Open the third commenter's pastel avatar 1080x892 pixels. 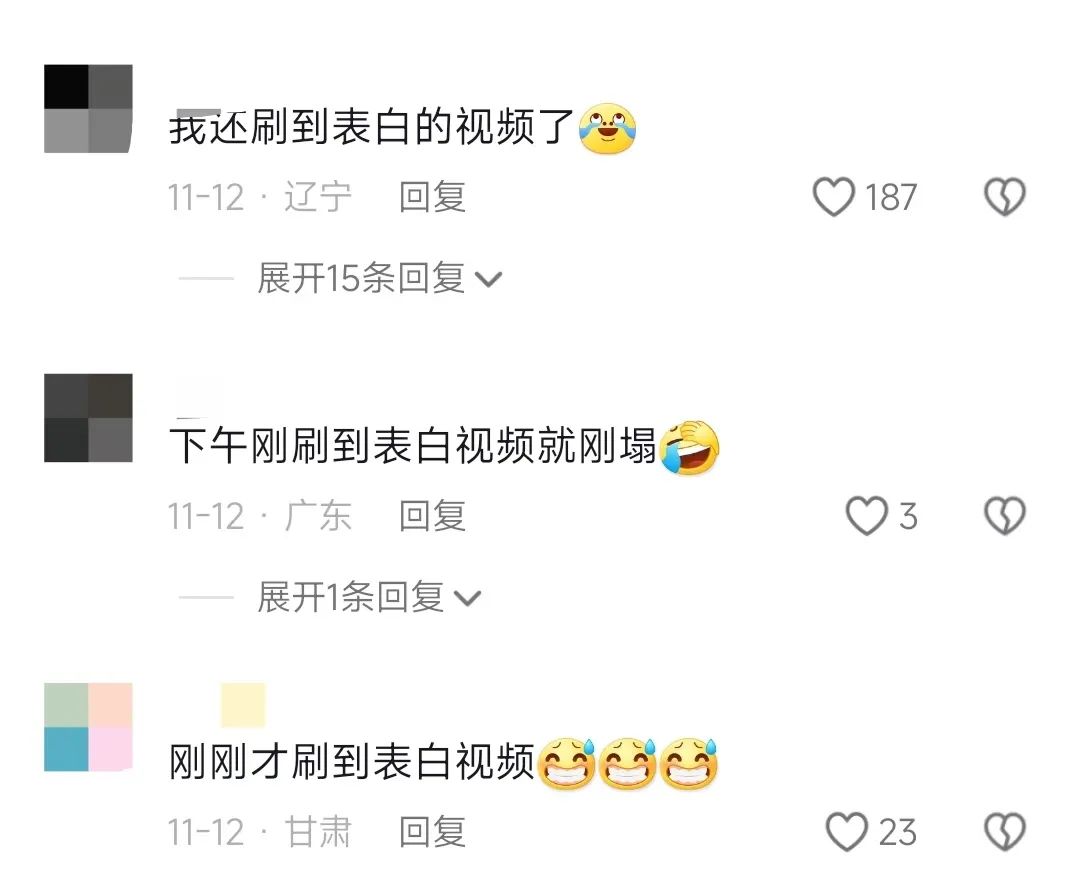click(88, 727)
